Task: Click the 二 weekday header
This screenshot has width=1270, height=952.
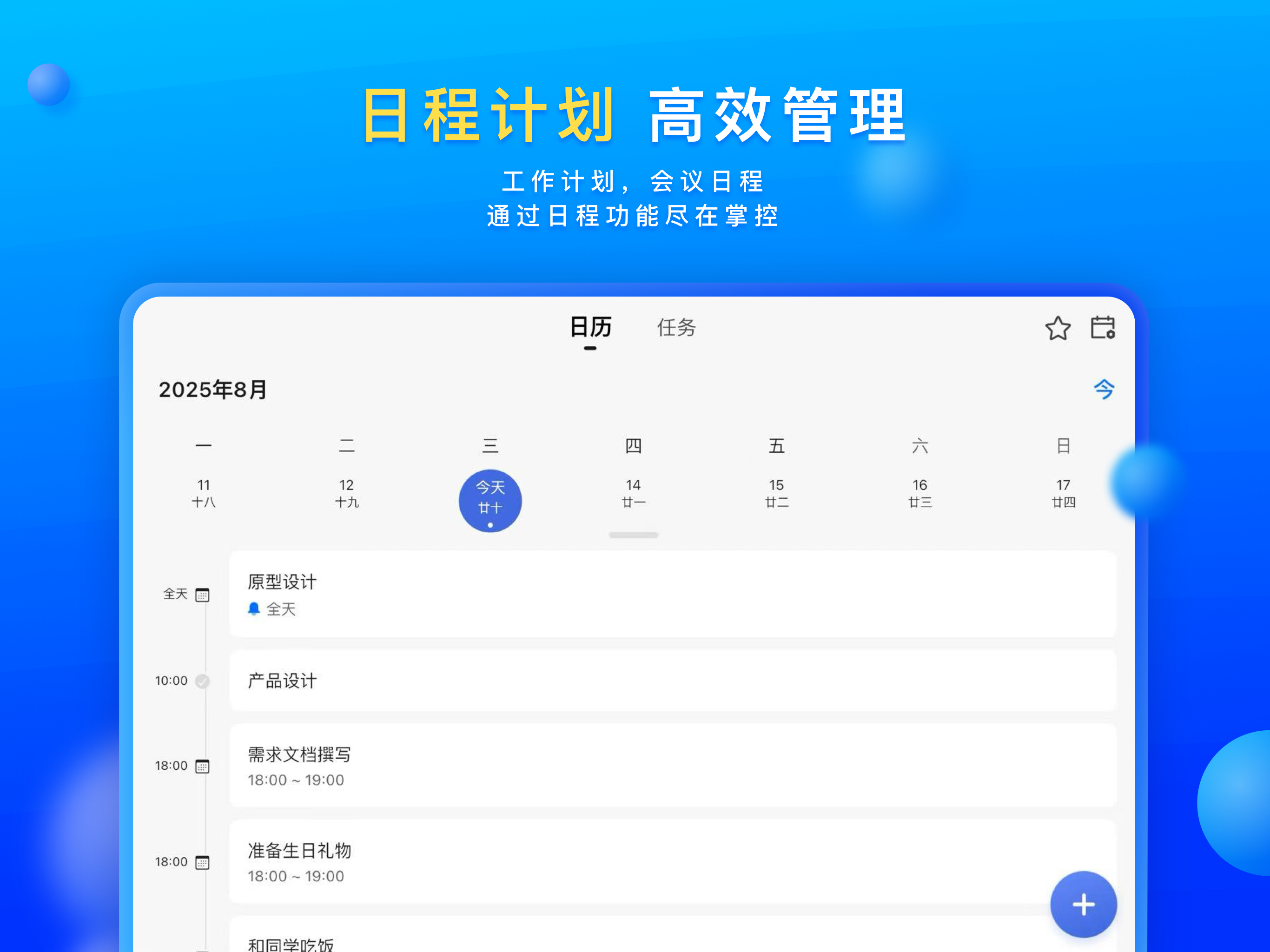Action: pos(346,446)
